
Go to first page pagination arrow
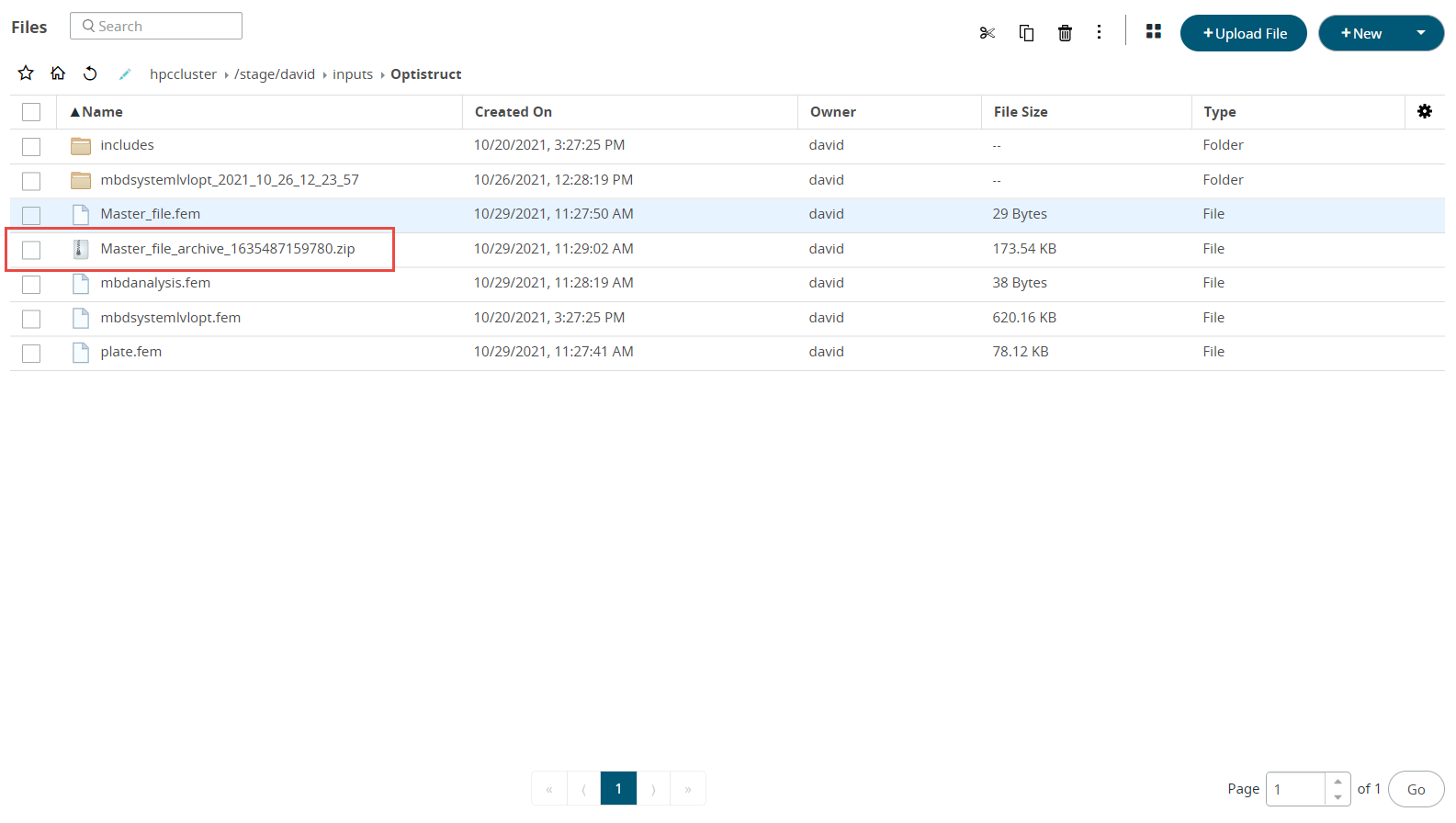click(x=549, y=788)
